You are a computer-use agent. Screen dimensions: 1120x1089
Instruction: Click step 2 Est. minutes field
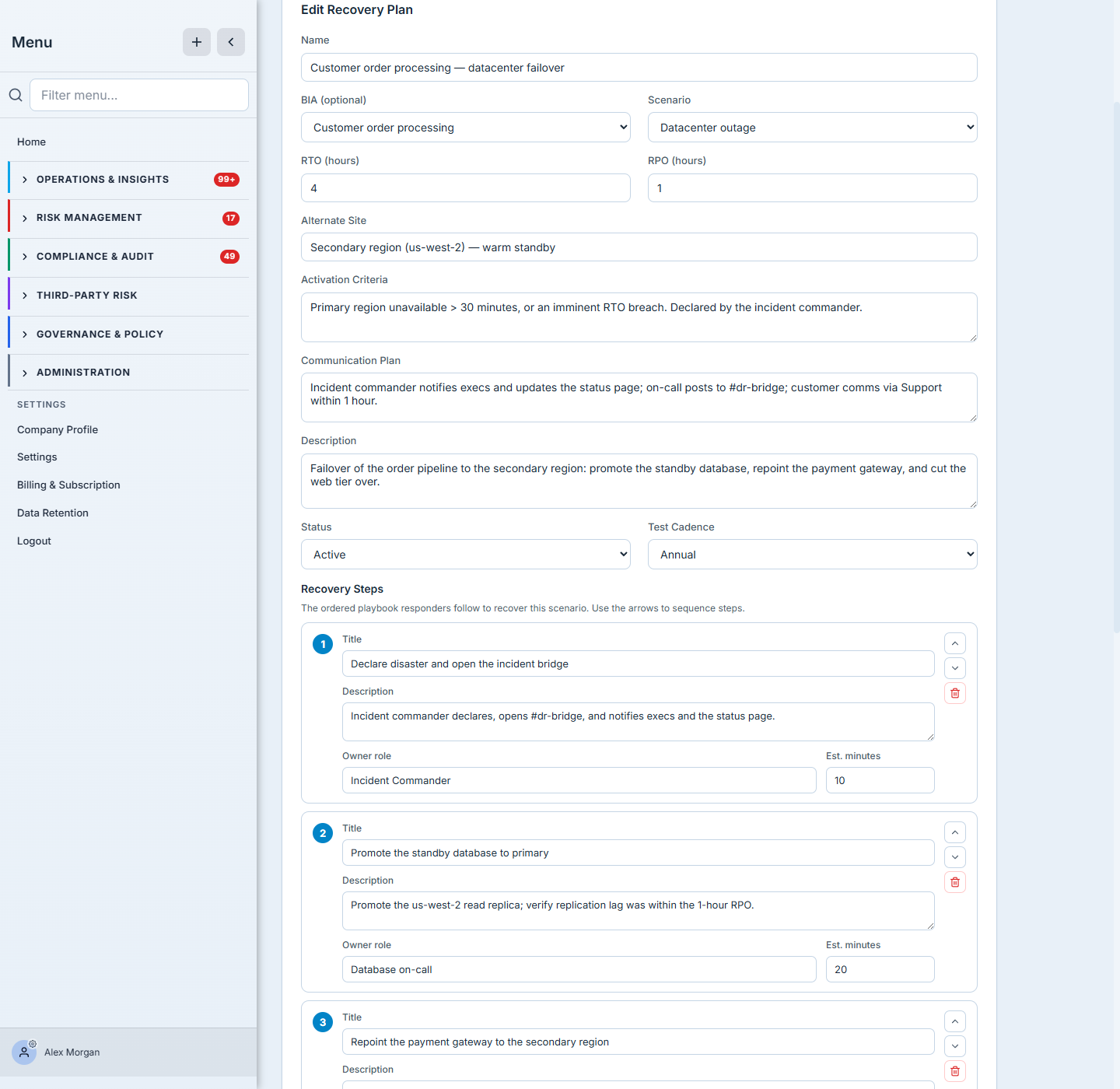tap(880, 969)
